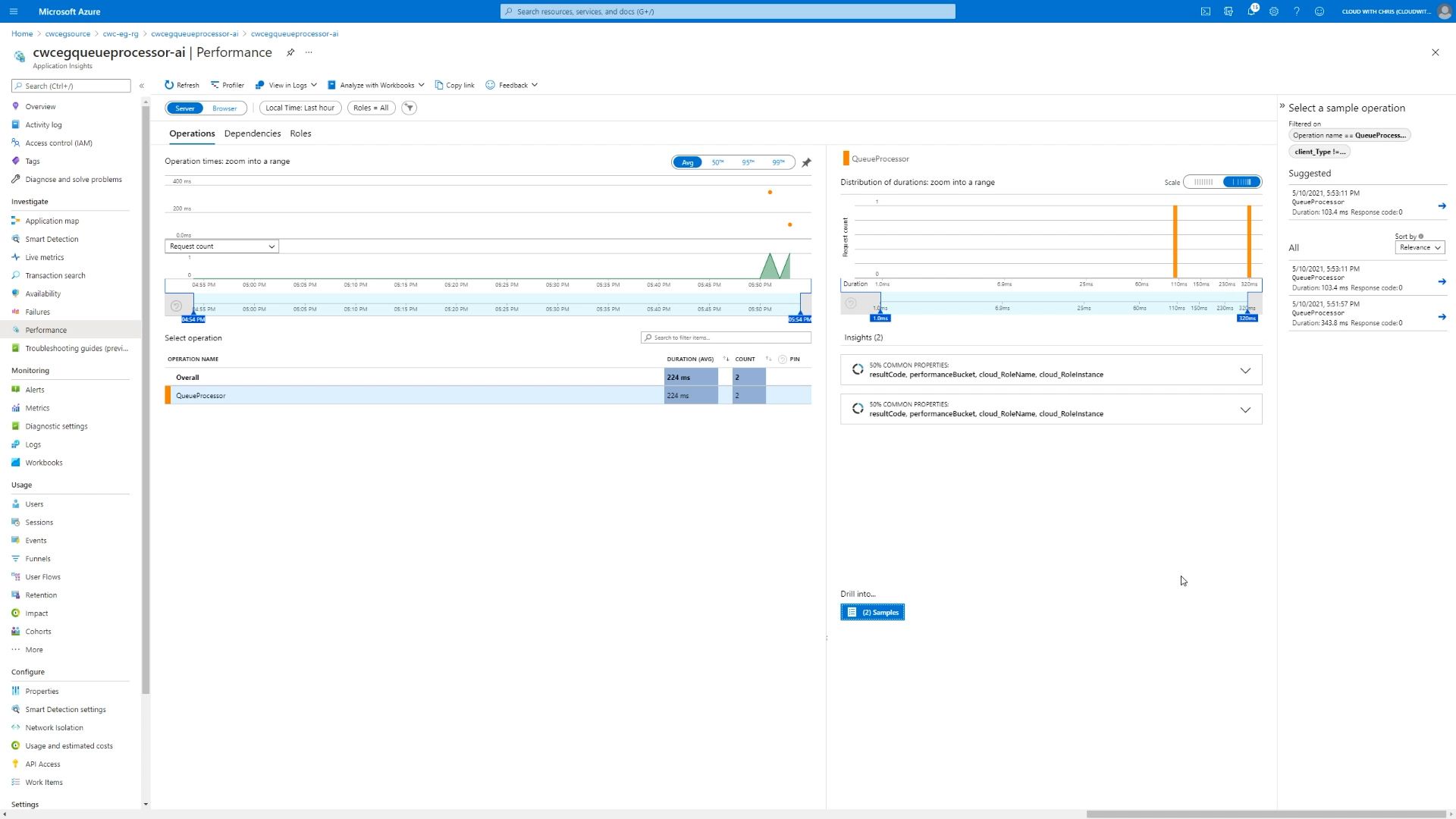Click the Search to filter items field

(x=725, y=337)
